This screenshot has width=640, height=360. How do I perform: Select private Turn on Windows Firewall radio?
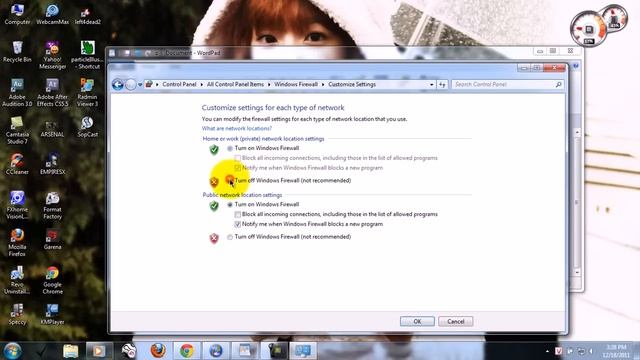coord(230,148)
